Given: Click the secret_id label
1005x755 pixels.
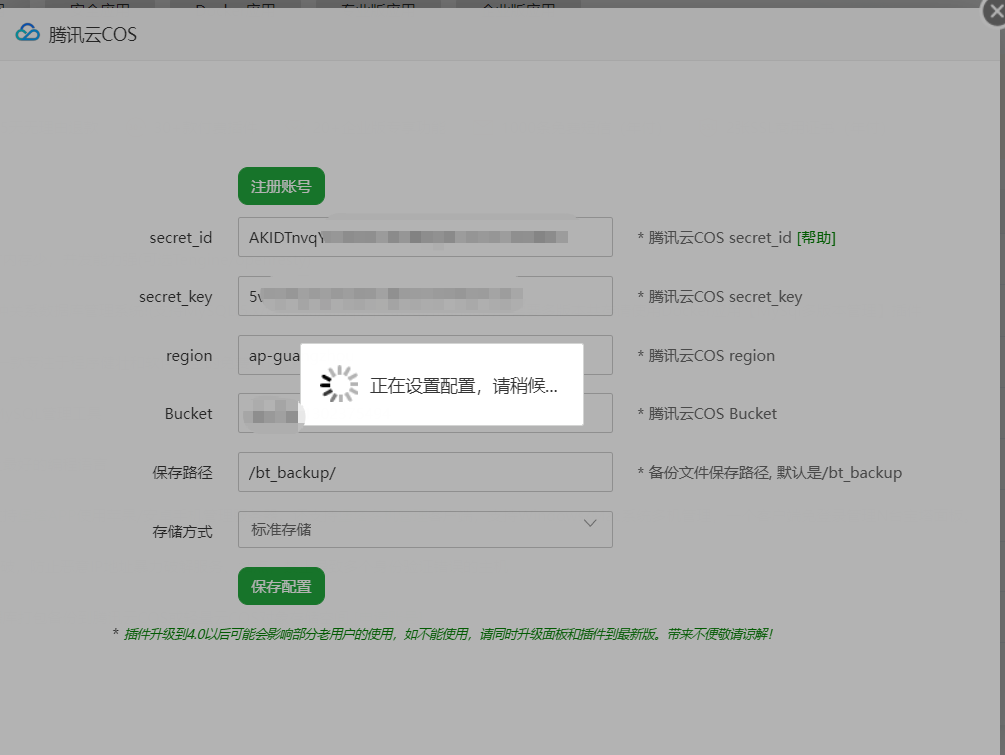Looking at the screenshot, I should [181, 238].
